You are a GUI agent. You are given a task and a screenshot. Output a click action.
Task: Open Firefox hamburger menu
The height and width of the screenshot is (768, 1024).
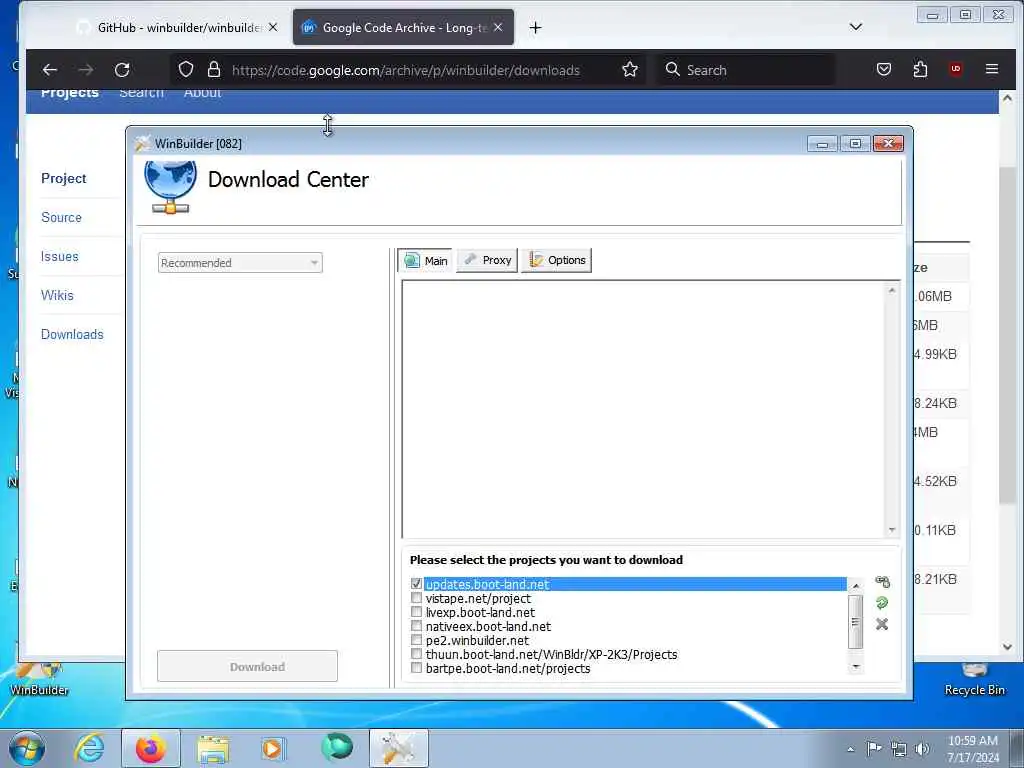[x=992, y=69]
